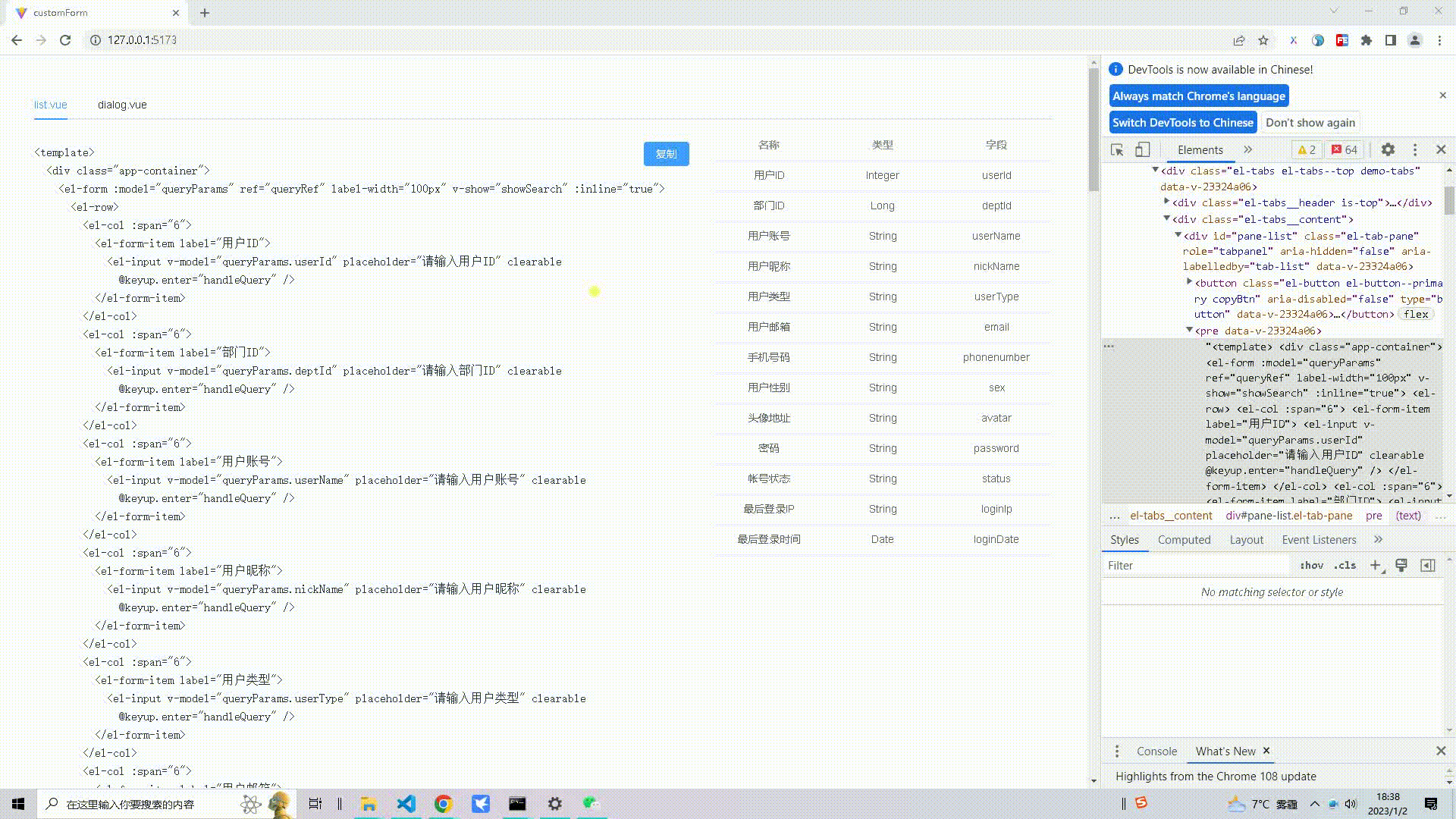This screenshot has width=1456, height=819.
Task: Open the Chrome extensions puzzle icon
Action: point(1367,40)
